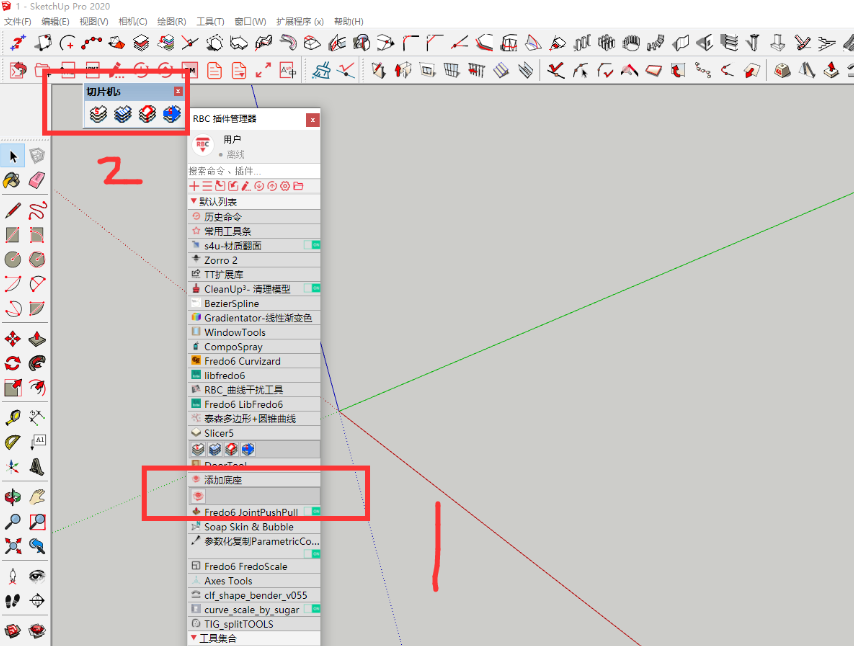Click the red pencil edit icon in plugin manager
This screenshot has width=854, height=646.
click(x=246, y=186)
